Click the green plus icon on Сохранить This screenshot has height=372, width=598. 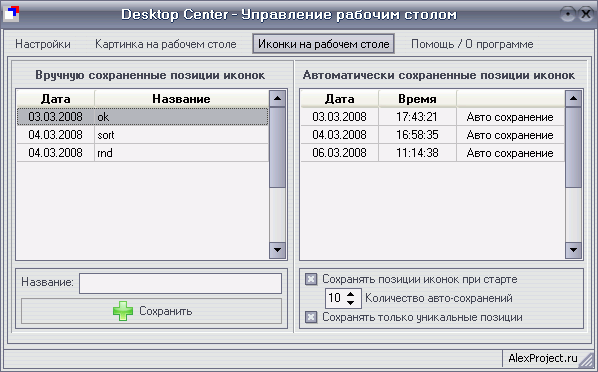[x=123, y=311]
